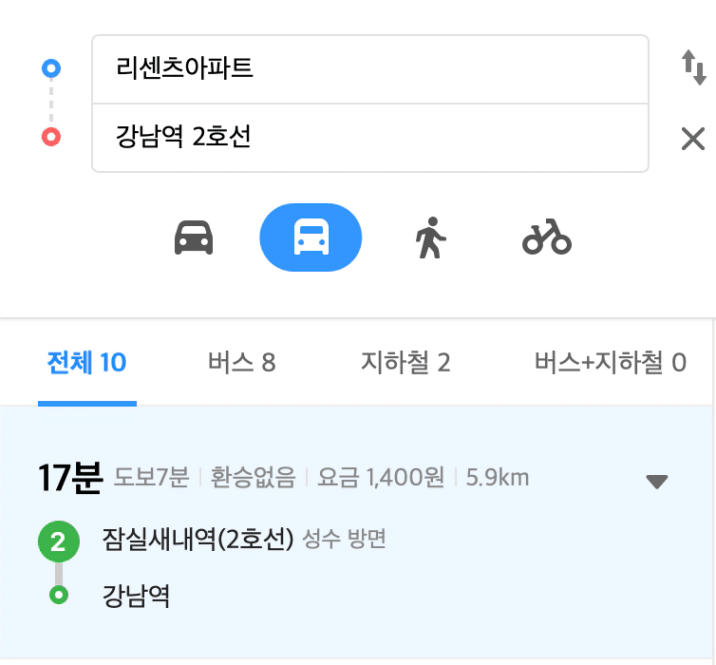Switch to the 버스 8 tab

click(x=242, y=363)
